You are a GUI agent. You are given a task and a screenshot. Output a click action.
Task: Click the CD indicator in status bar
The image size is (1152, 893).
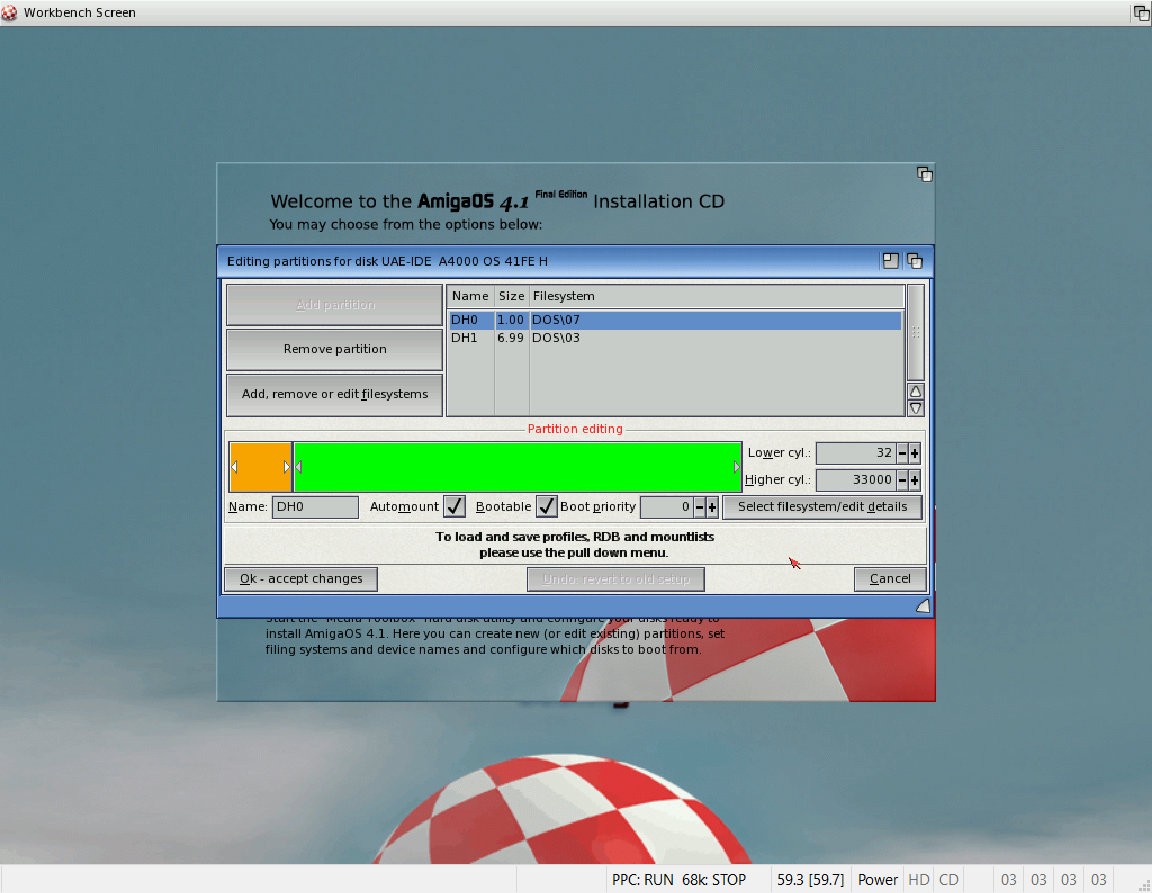click(x=948, y=880)
